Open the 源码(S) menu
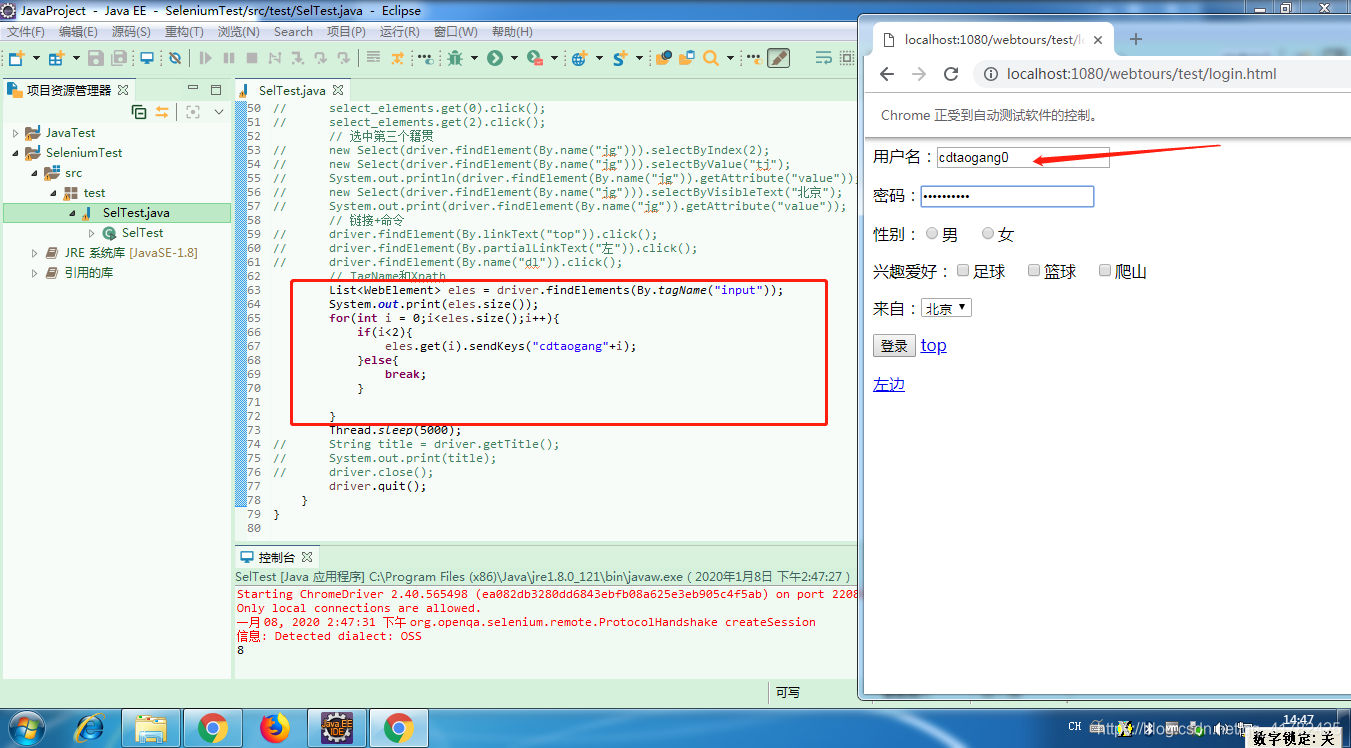Image resolution: width=1351 pixels, height=748 pixels. point(131,32)
